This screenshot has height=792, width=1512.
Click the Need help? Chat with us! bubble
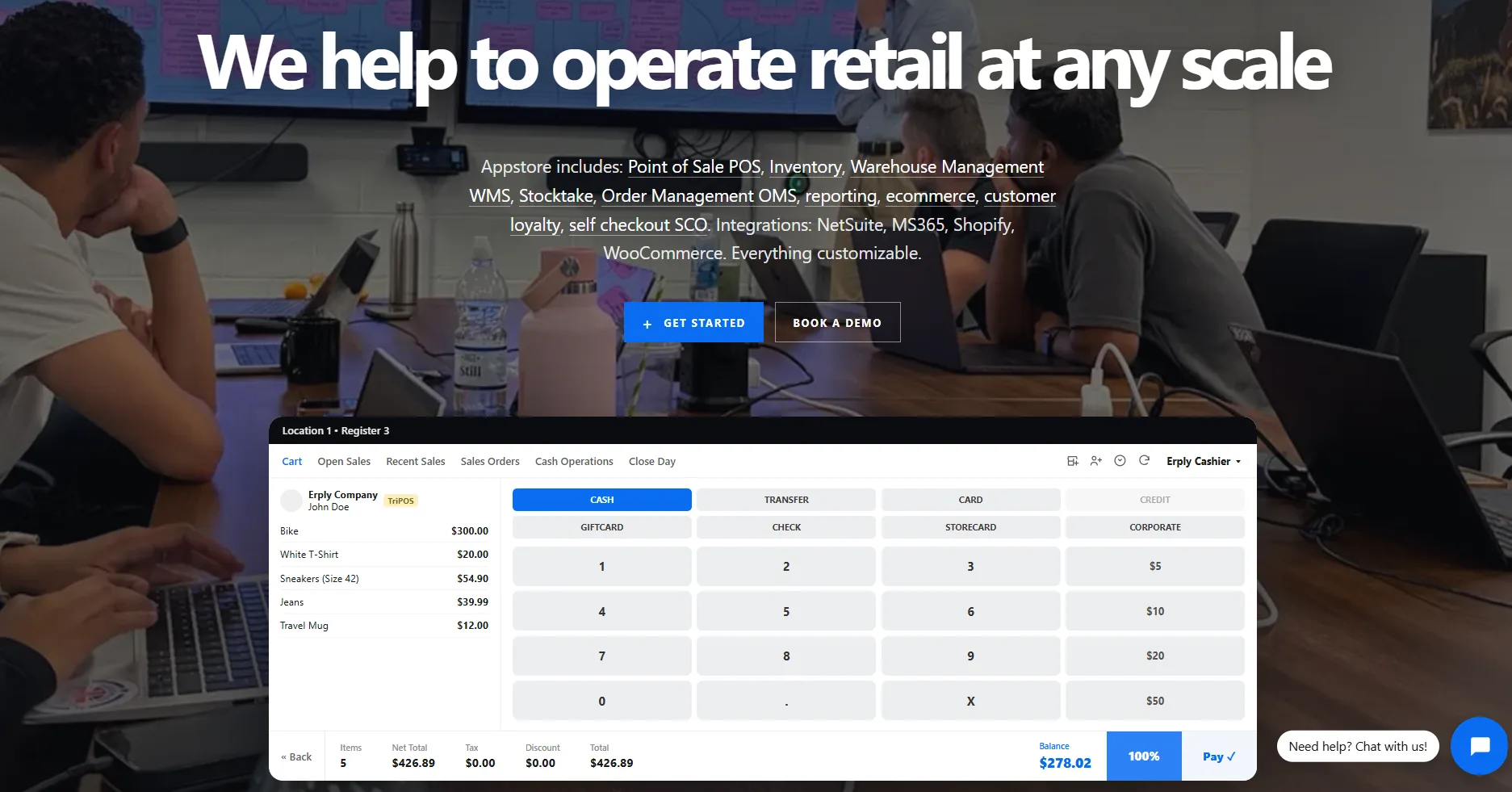coord(1358,747)
